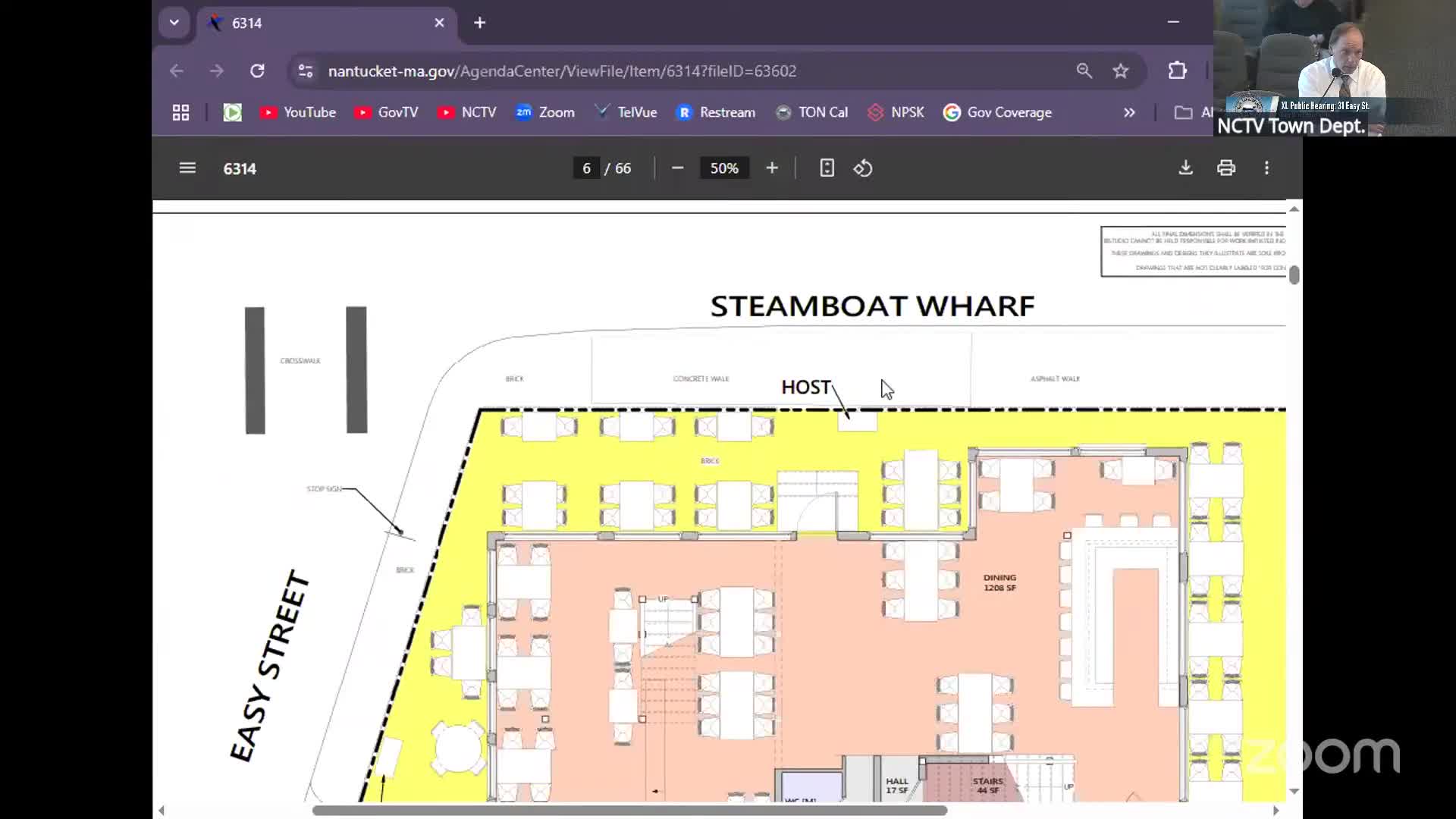This screenshot has width=1456, height=819.
Task: Click the horizontal scrollbar thumb
Action: point(629,811)
